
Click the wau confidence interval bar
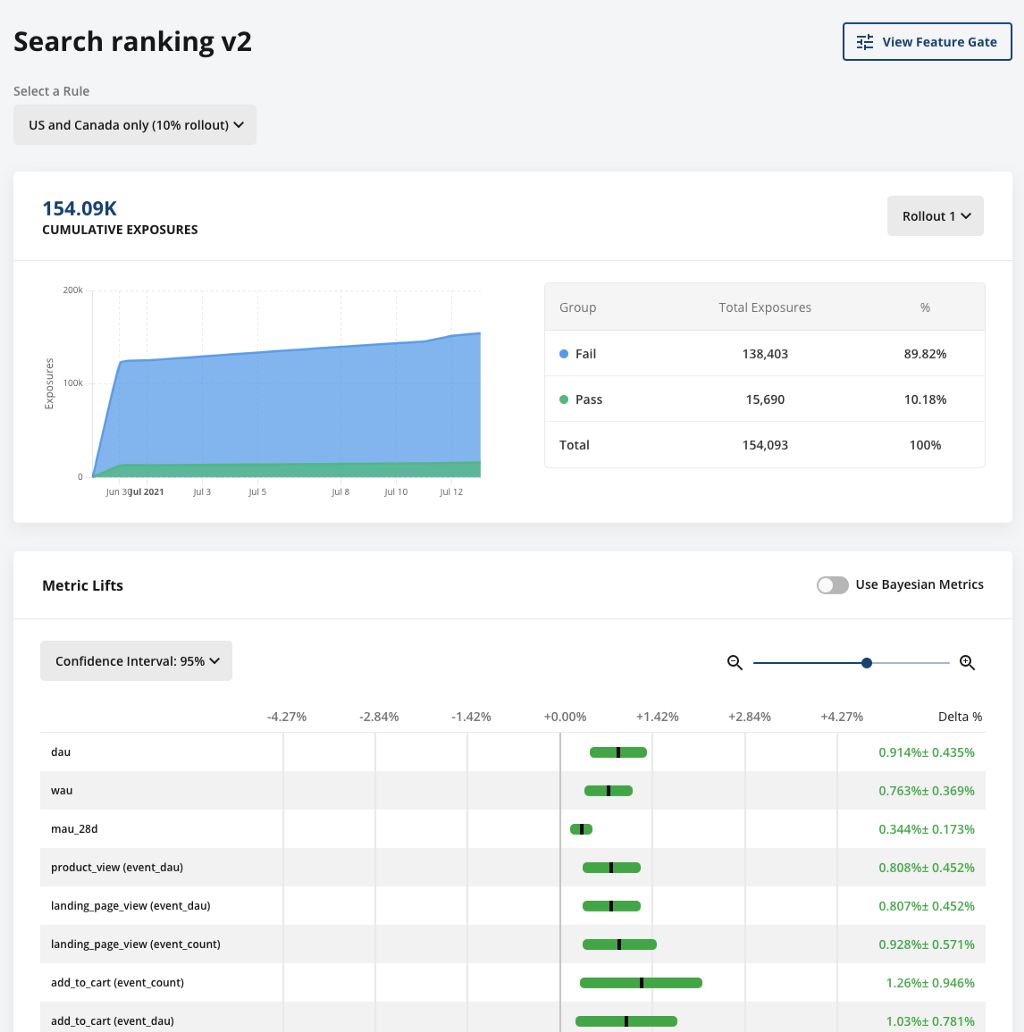(608, 790)
